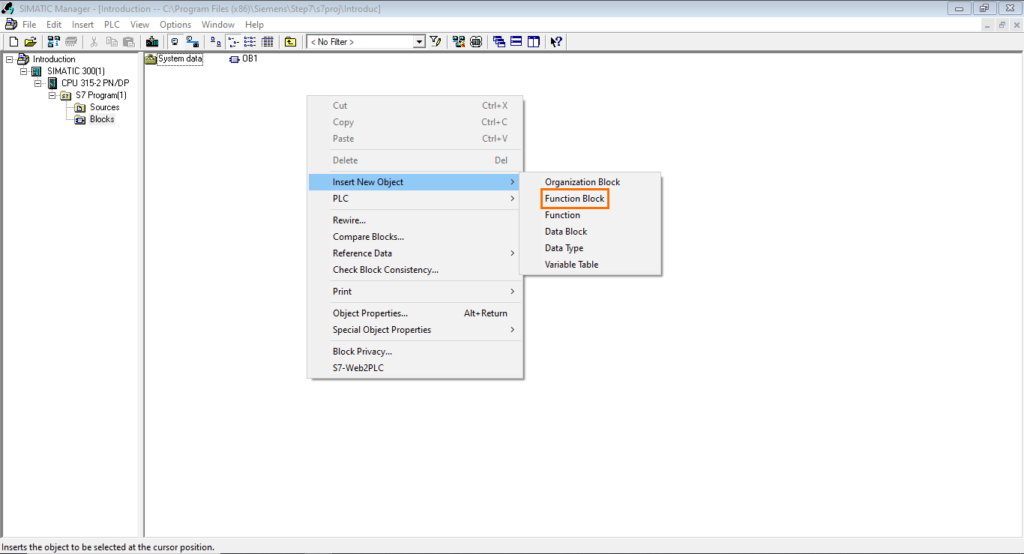Select CPU 315-2 PN/DP in tree
This screenshot has width=1024, height=554.
(95, 83)
